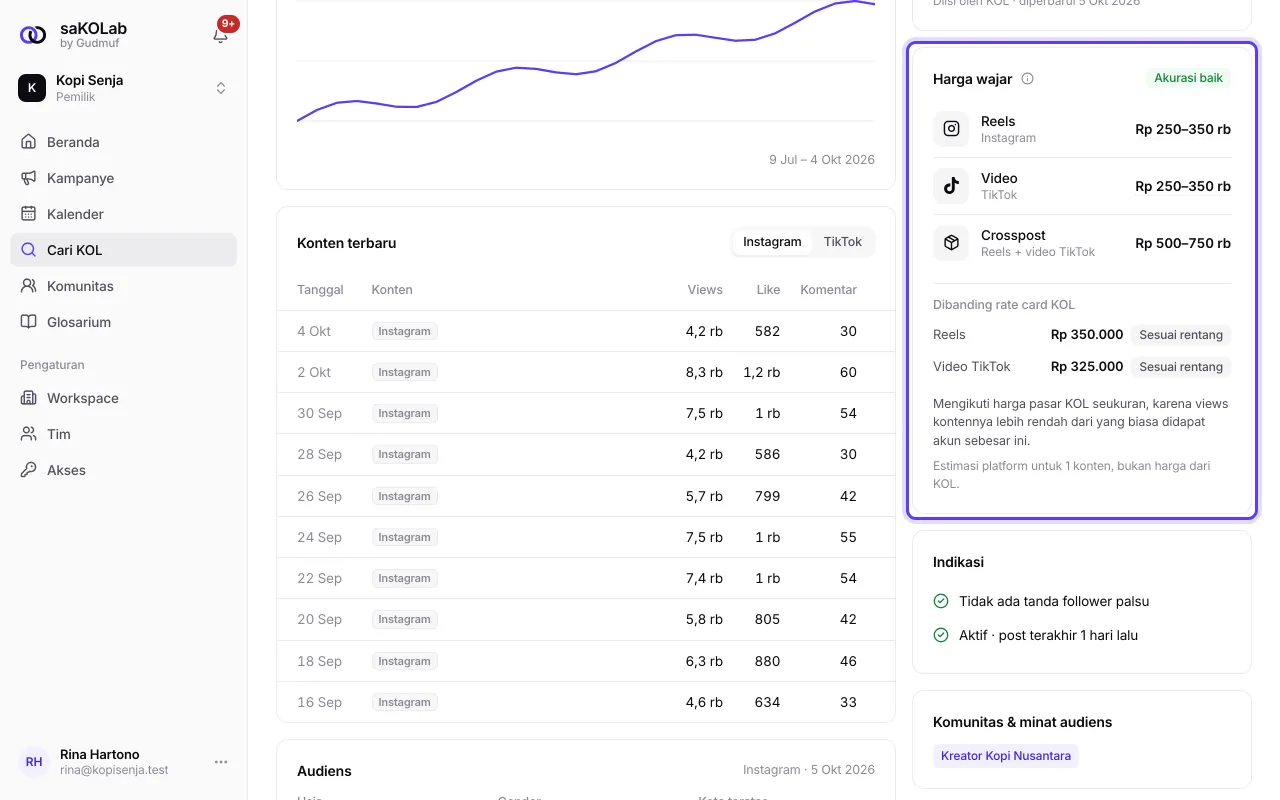Screen dimensions: 1280x800
Task: Click the TikTok Video icon
Action: (951, 186)
